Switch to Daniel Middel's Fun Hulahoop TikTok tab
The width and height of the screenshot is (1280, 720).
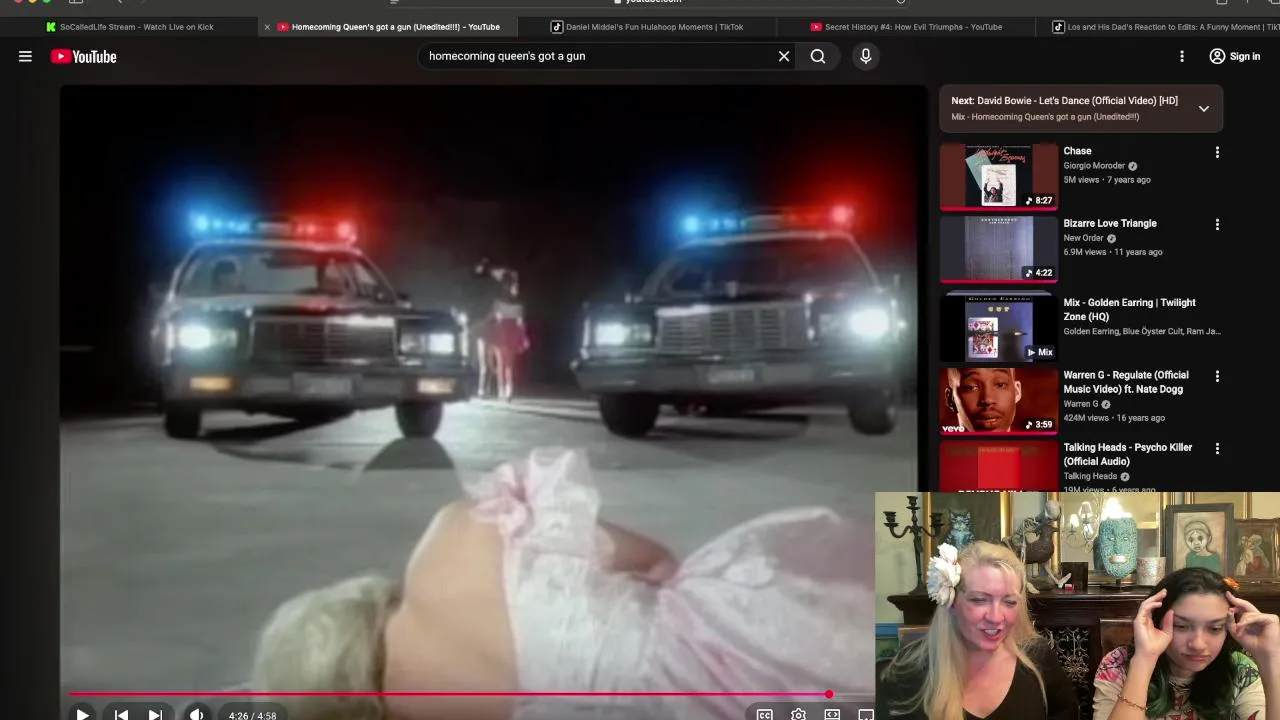click(647, 27)
